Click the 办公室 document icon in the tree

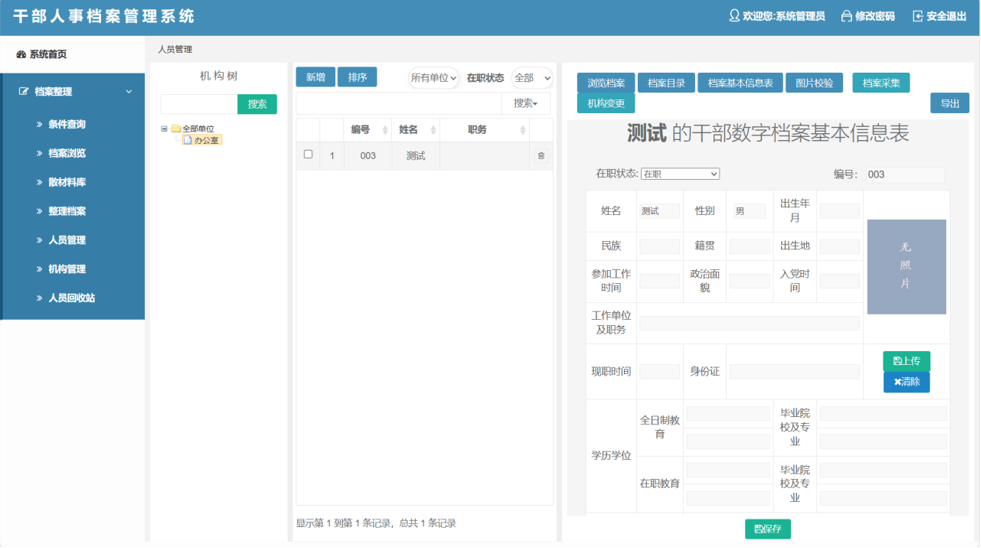188,140
